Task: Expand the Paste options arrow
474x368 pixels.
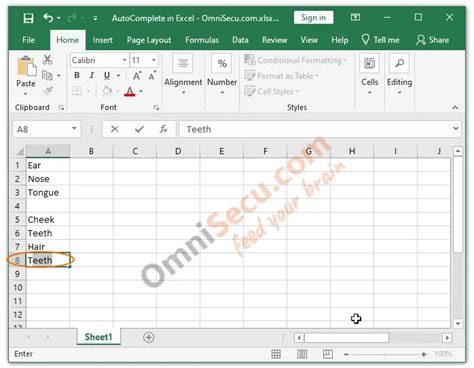Action: click(x=26, y=94)
